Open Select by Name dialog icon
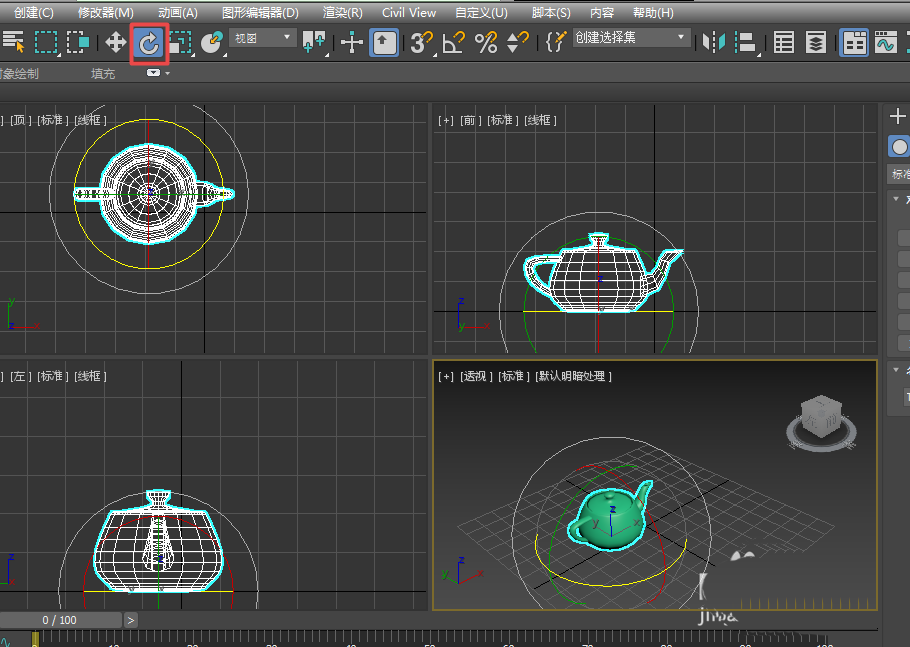Viewport: 910px width, 647px height. coord(15,42)
